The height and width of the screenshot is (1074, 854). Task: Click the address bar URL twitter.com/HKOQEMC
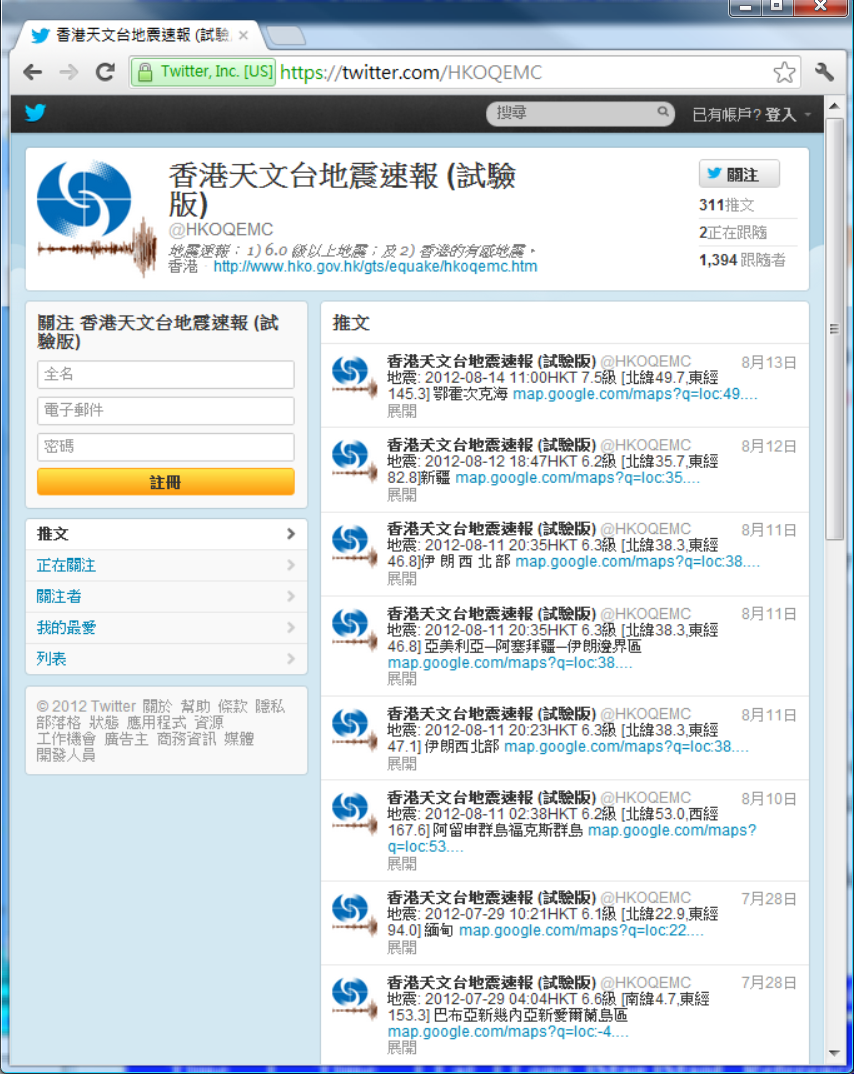click(x=411, y=72)
